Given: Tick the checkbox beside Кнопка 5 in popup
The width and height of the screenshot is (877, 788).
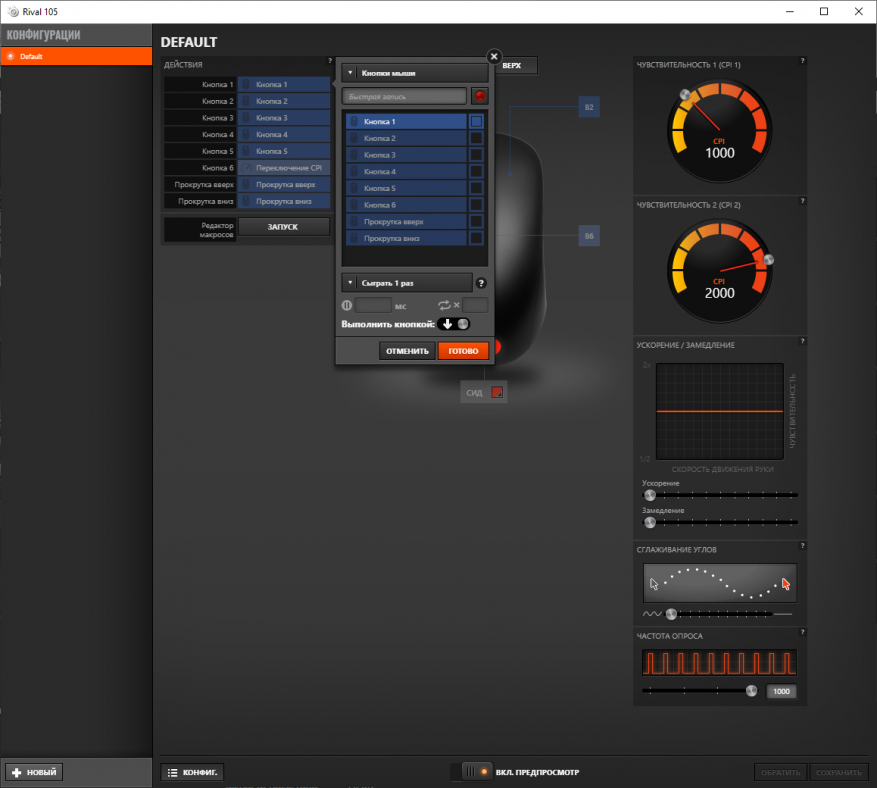Looking at the screenshot, I should pos(476,188).
